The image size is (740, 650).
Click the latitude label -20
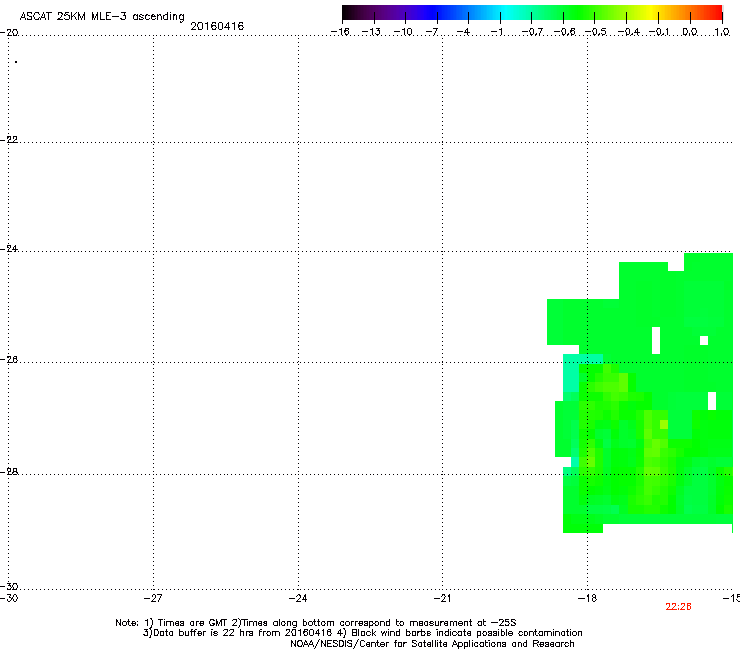(9, 33)
